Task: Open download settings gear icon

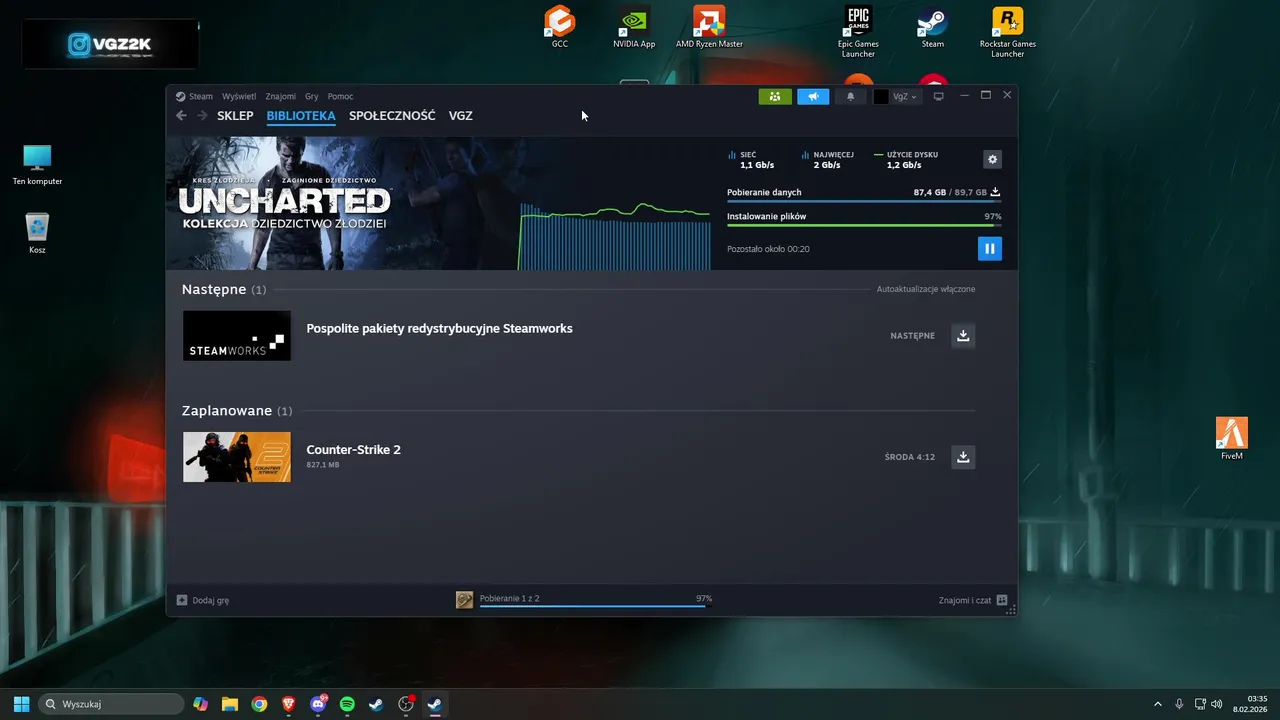Action: coord(992,159)
